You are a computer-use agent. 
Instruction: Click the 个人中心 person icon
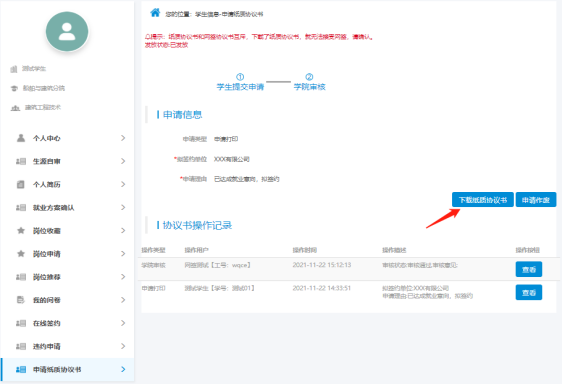coord(21,138)
